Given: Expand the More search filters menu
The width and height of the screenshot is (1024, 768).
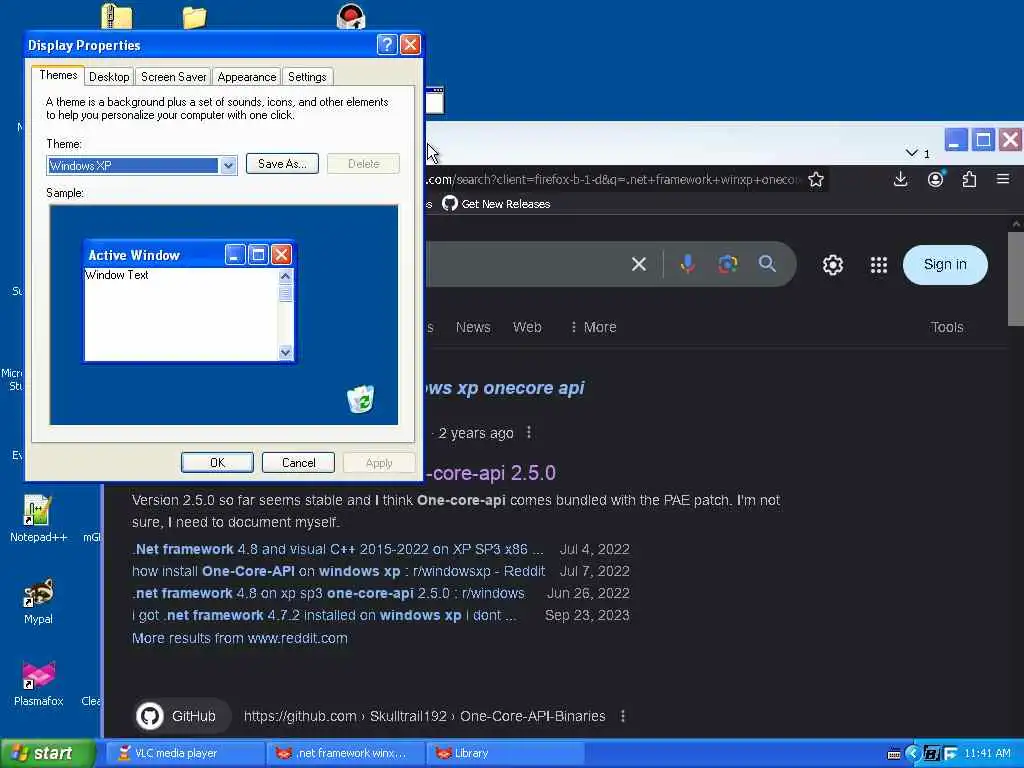Looking at the screenshot, I should 593,327.
